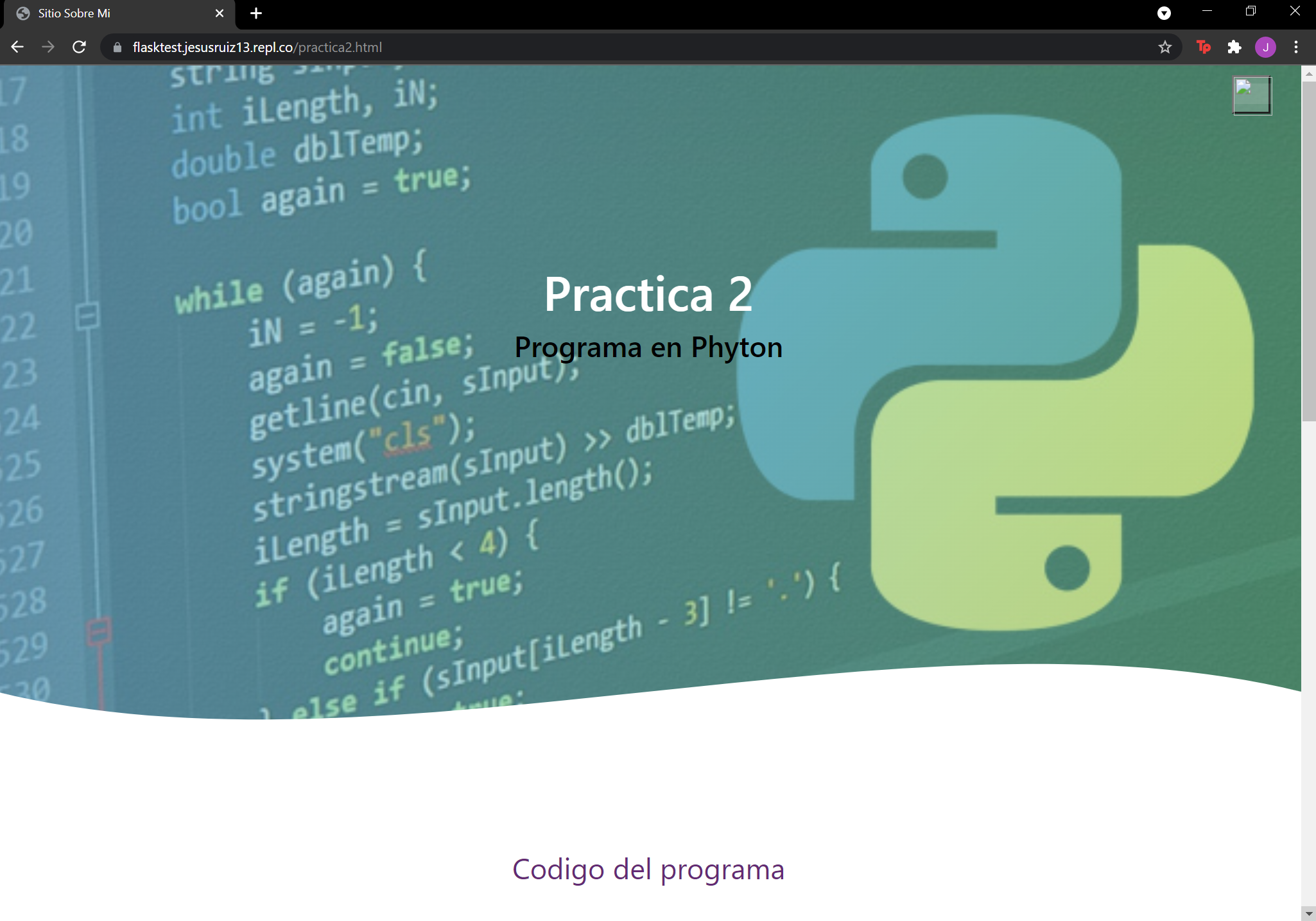Reload the current page
Screen dimensions: 1316x921
click(79, 47)
